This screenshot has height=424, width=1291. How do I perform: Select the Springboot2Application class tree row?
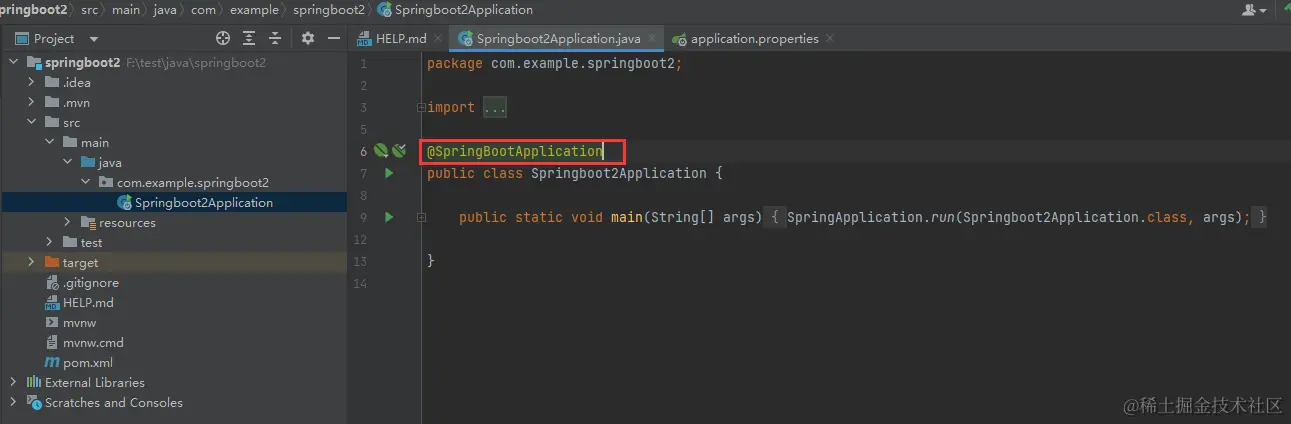pos(173,202)
